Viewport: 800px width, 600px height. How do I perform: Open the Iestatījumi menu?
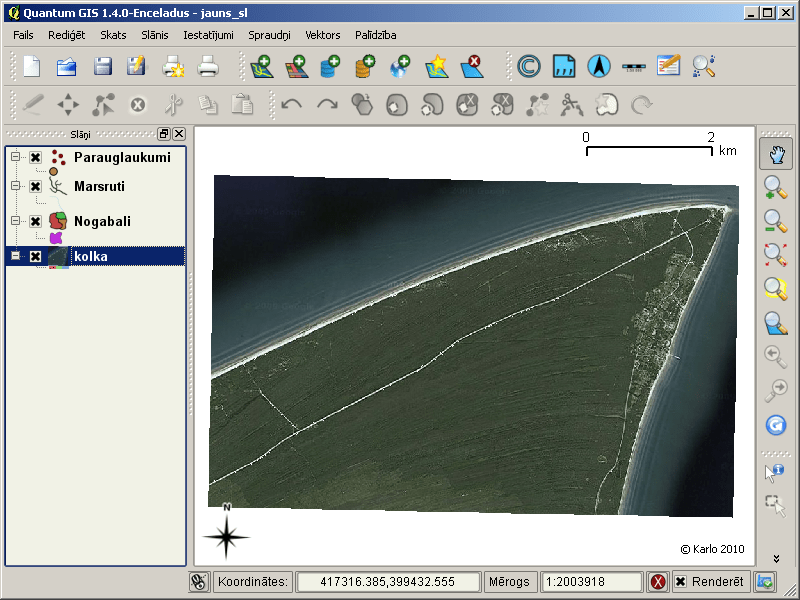click(x=209, y=35)
